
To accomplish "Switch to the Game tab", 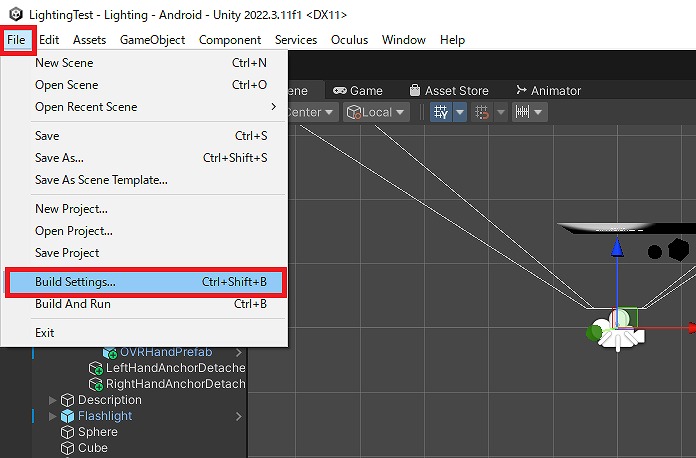I will click(358, 91).
